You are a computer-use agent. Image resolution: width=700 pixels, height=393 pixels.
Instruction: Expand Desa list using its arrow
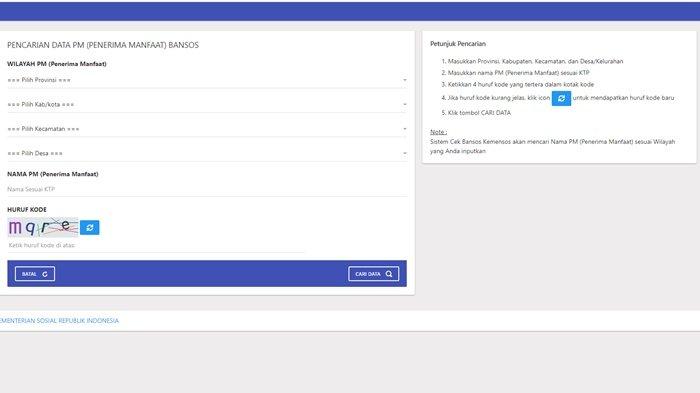(x=404, y=153)
